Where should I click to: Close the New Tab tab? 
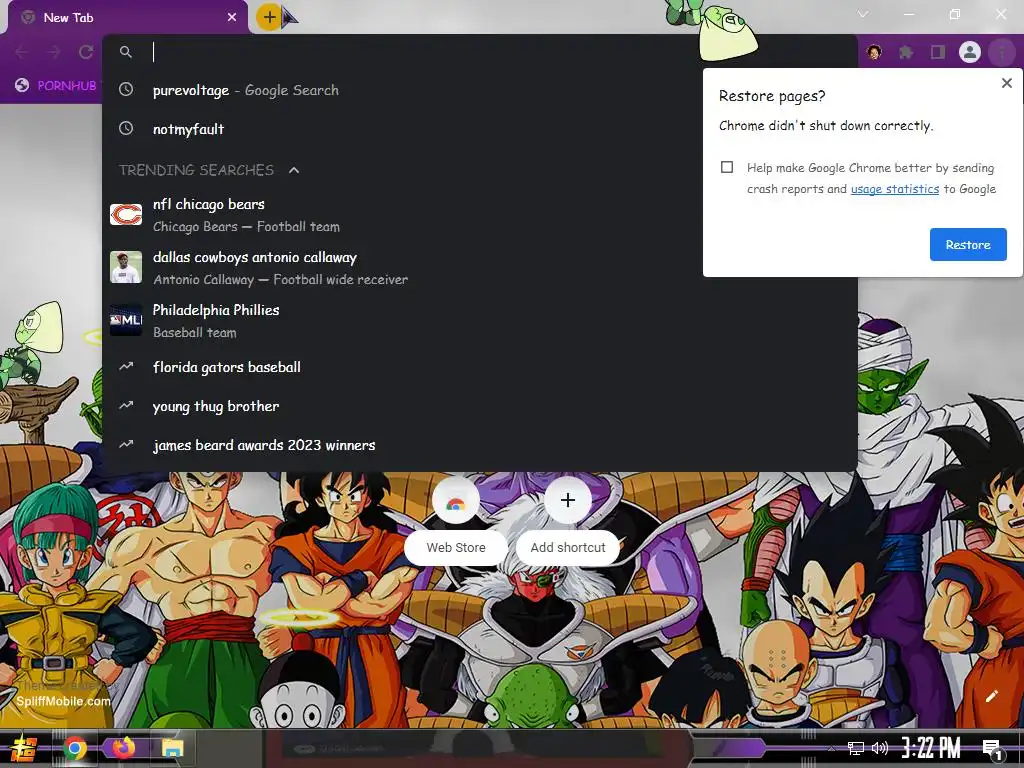click(232, 18)
